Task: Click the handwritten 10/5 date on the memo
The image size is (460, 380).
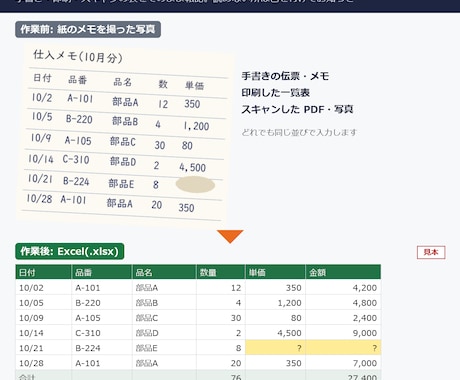Action: [x=42, y=116]
